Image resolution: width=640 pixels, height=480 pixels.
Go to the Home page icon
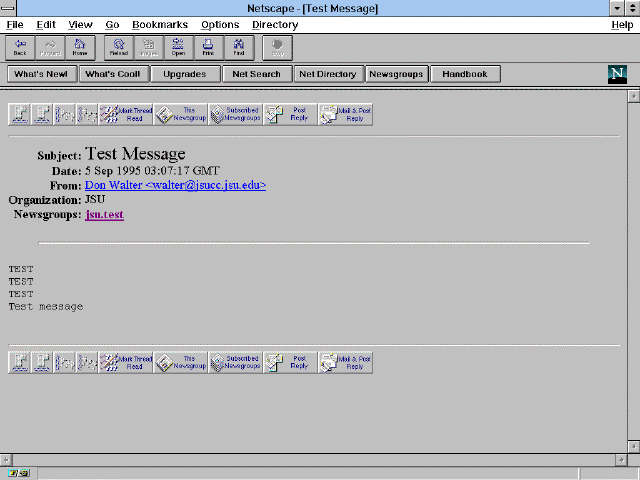pyautogui.click(x=80, y=48)
